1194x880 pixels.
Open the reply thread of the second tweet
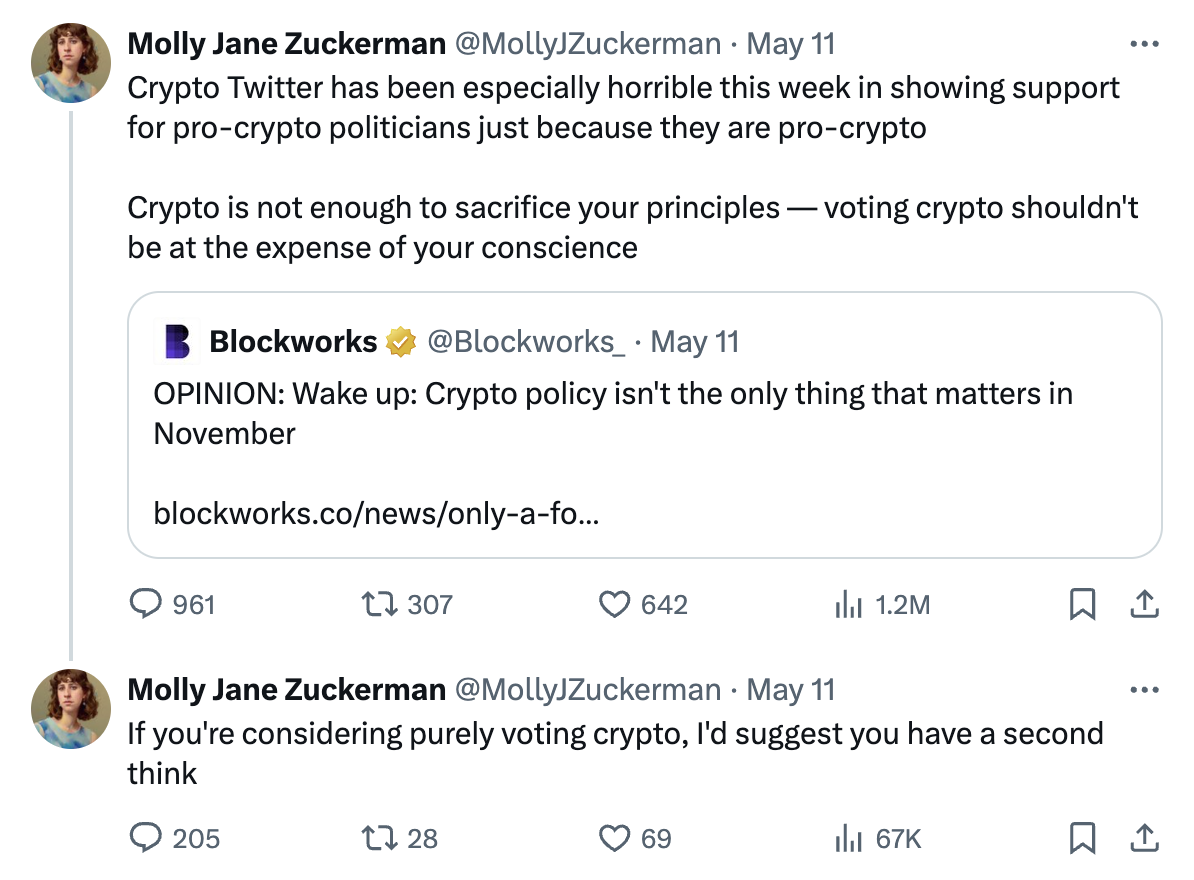coord(148,838)
